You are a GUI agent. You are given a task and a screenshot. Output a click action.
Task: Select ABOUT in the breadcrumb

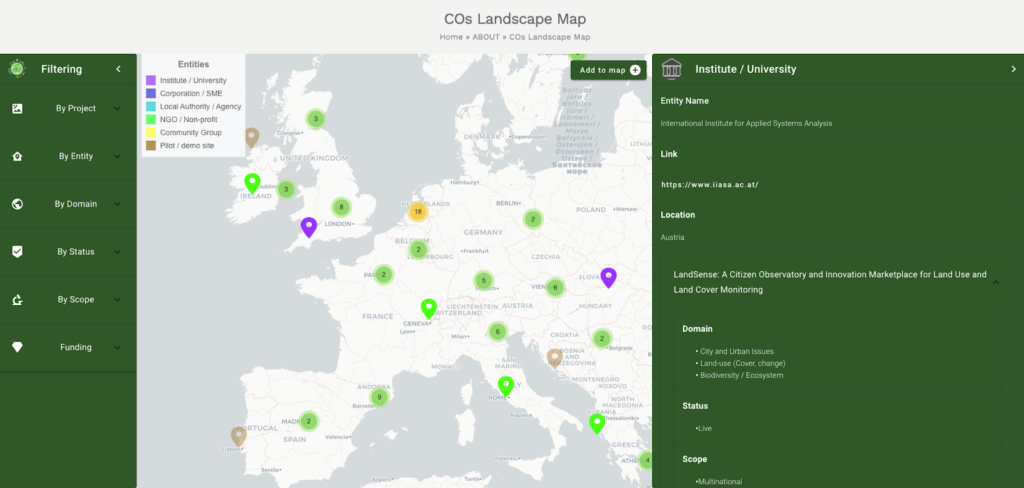(x=486, y=37)
